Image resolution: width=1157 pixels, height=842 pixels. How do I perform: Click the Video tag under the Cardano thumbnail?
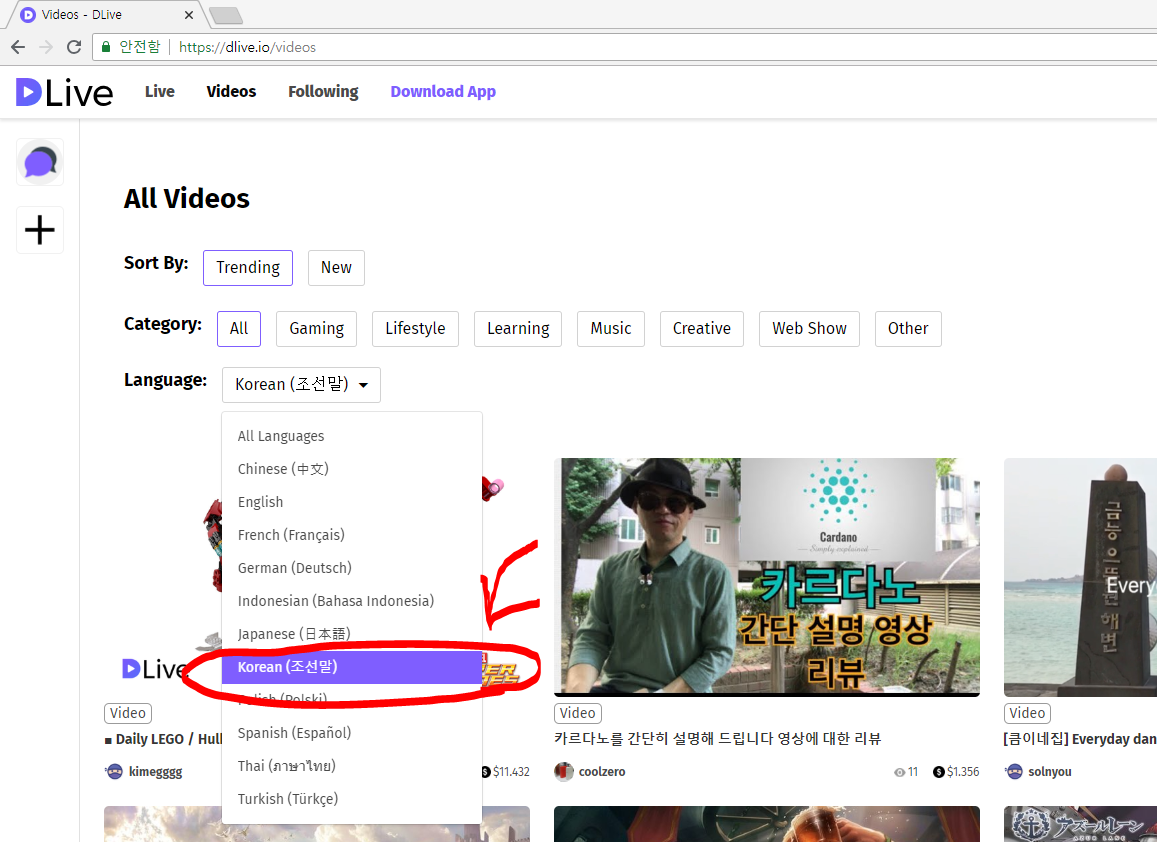pyautogui.click(x=578, y=714)
